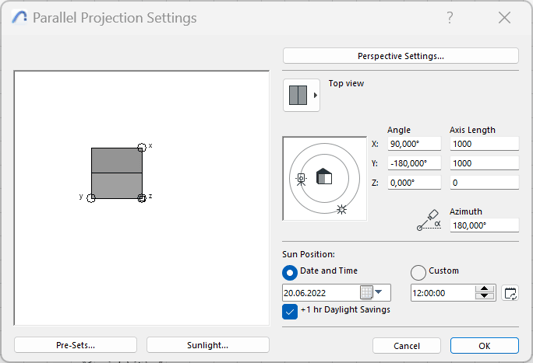Select the Custom sun position option

coord(418,273)
